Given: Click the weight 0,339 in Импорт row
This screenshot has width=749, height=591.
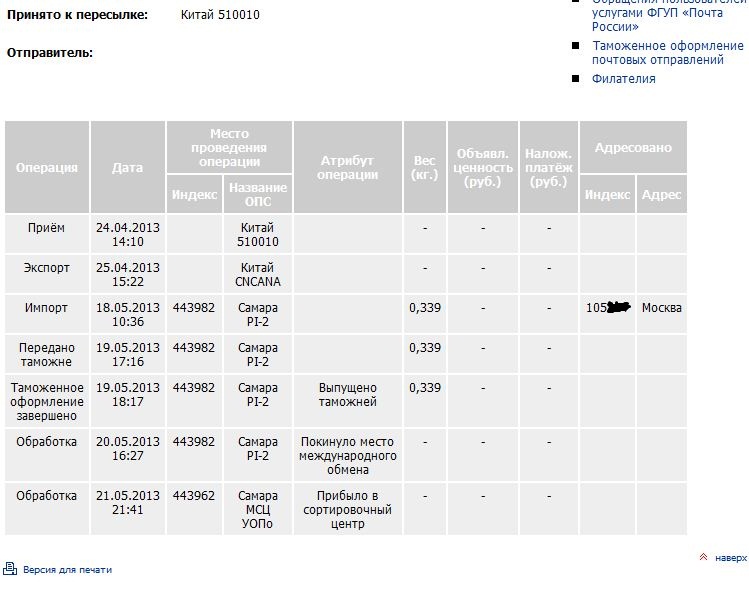Looking at the screenshot, I should [425, 314].
